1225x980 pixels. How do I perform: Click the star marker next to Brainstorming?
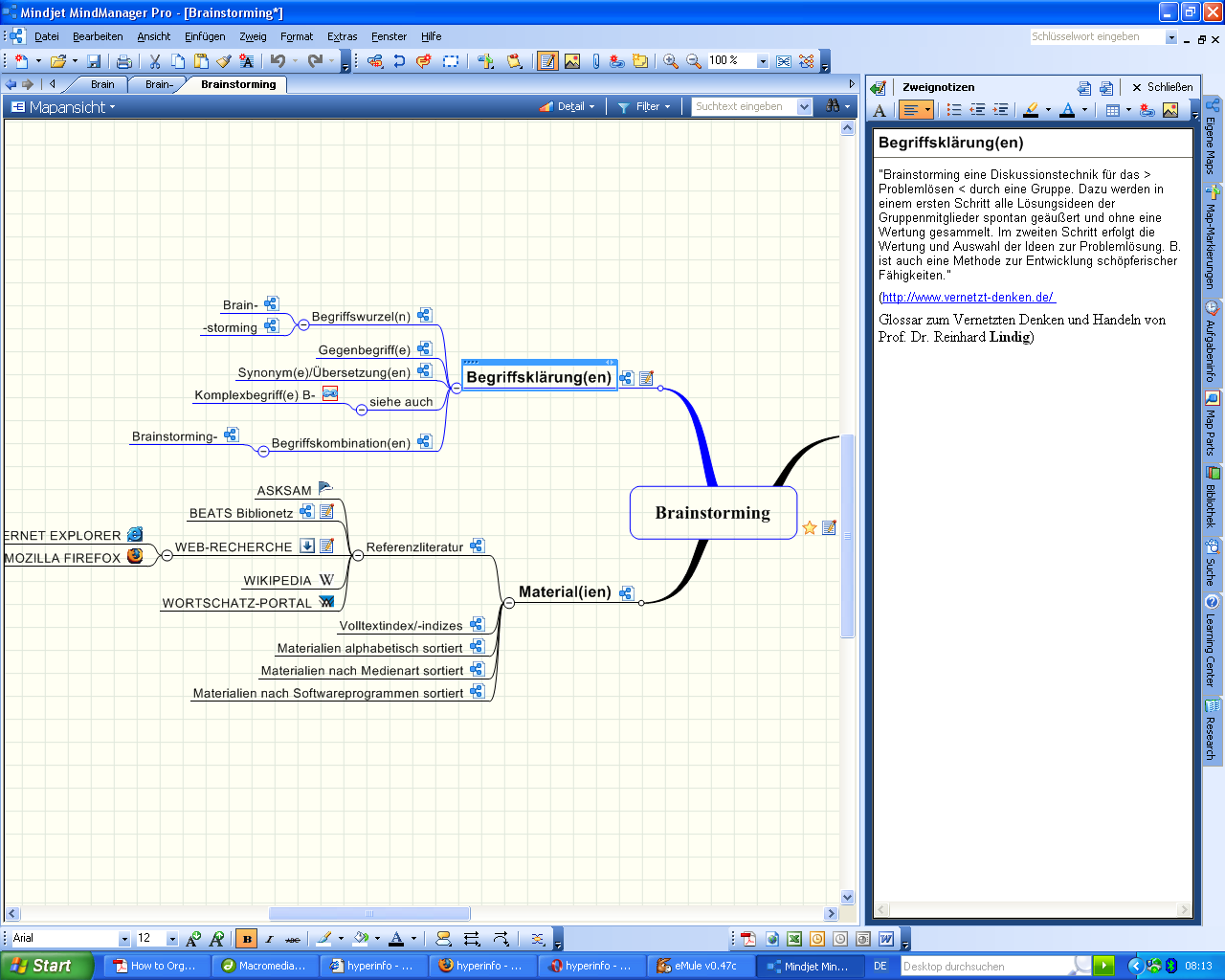point(810,527)
